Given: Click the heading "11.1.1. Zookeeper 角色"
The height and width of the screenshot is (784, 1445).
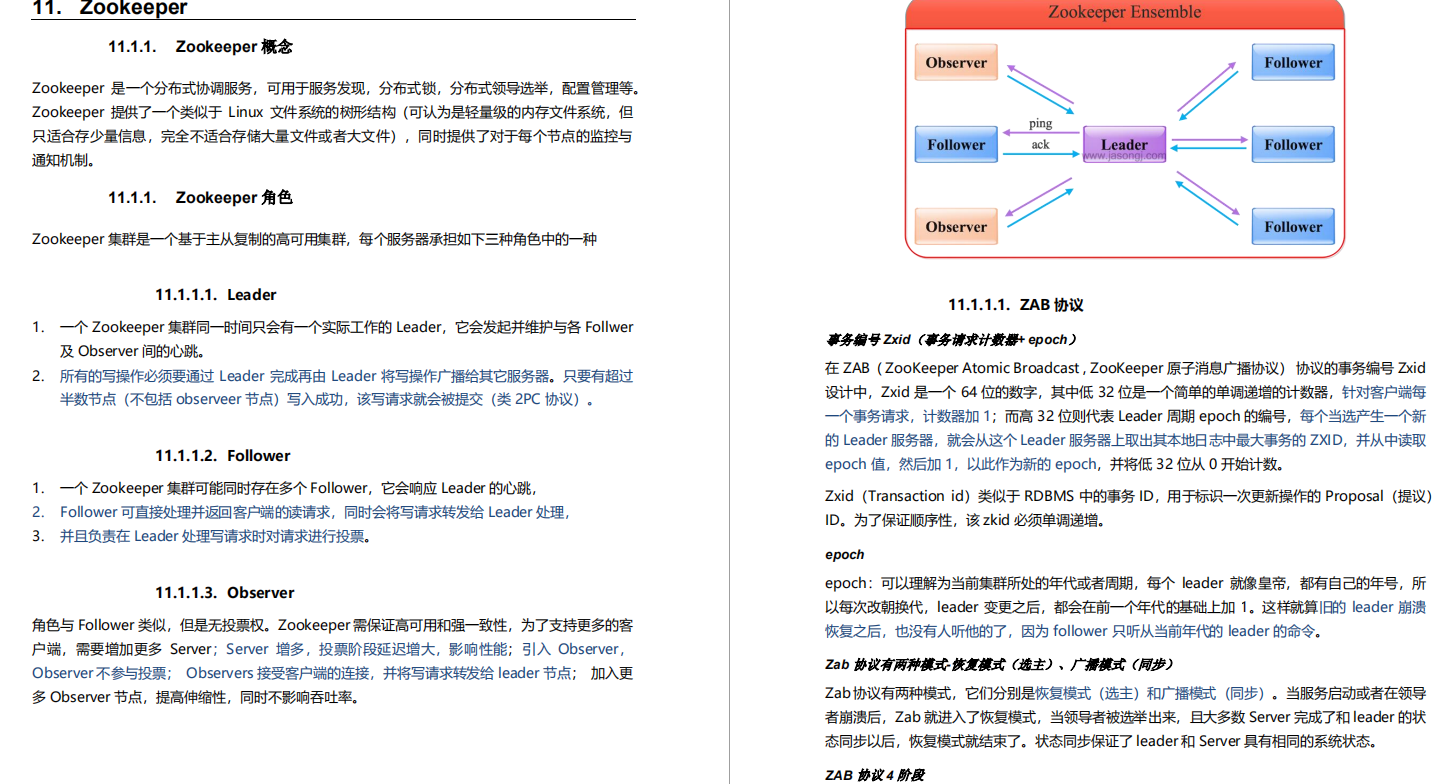Looking at the screenshot, I should click(200, 198).
